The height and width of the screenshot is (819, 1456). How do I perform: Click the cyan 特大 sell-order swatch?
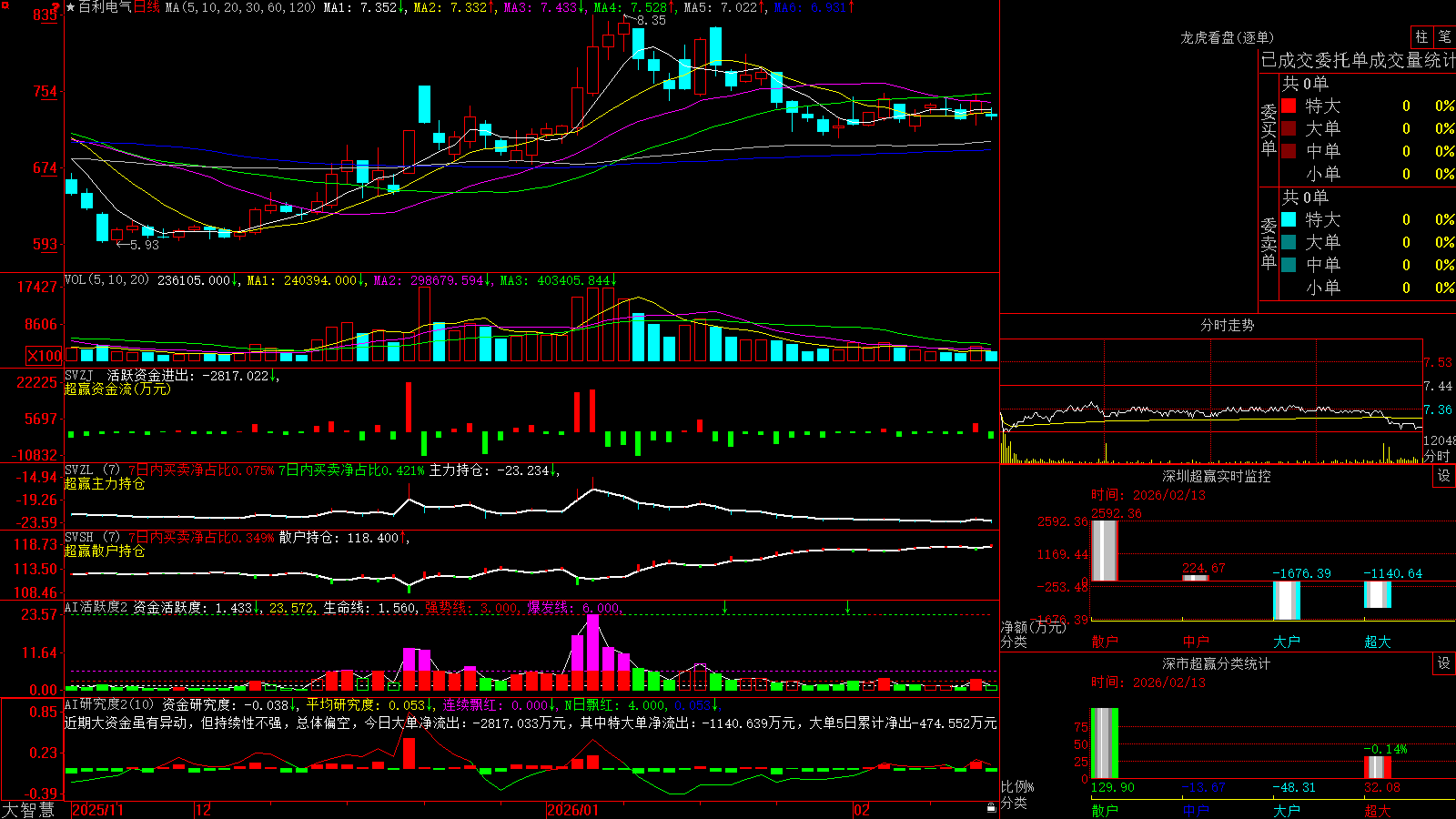pyautogui.click(x=1289, y=219)
